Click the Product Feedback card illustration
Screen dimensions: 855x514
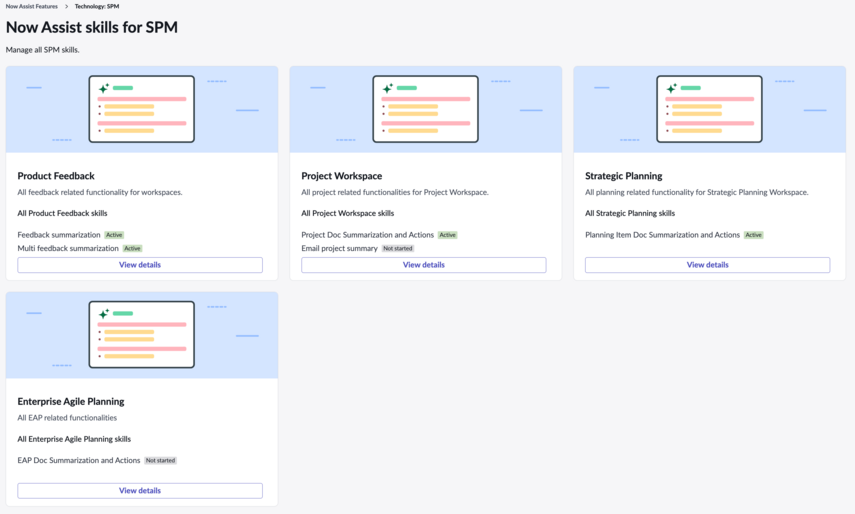point(142,109)
